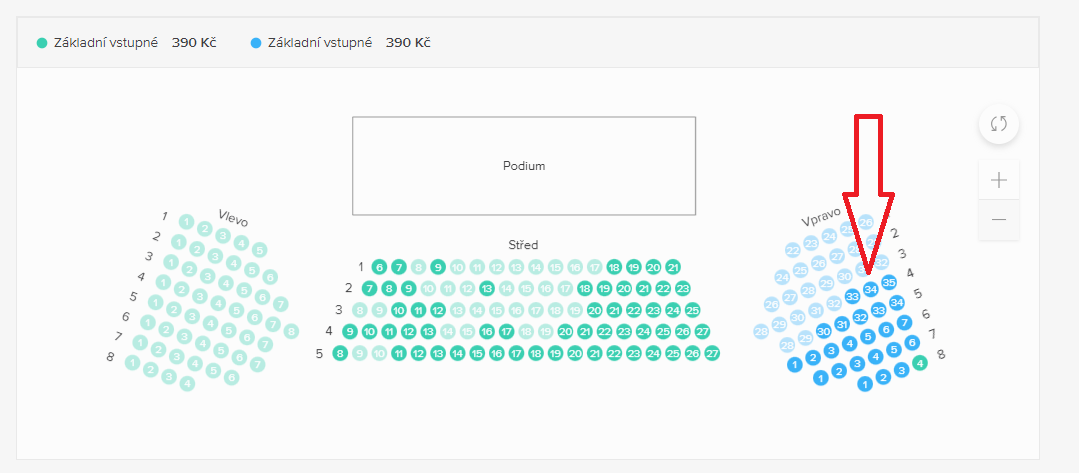Select seat 25 in Střed row 3

[x=692, y=310]
